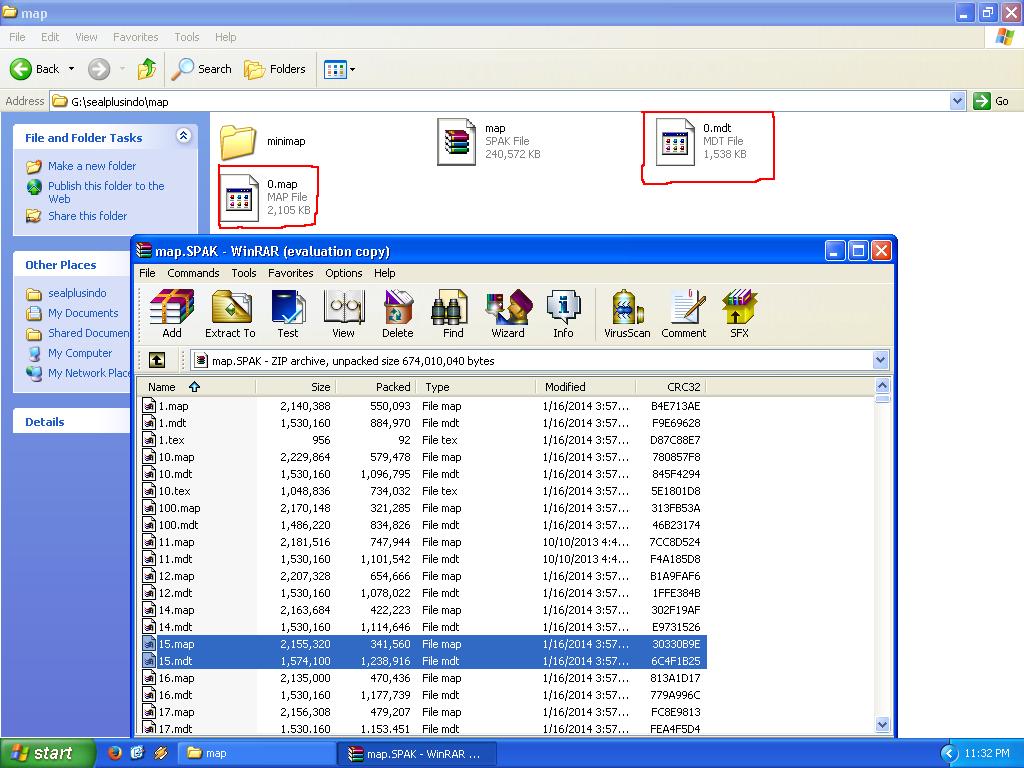The image size is (1024, 768).
Task: Expand hidden system tray icons
Action: click(948, 754)
